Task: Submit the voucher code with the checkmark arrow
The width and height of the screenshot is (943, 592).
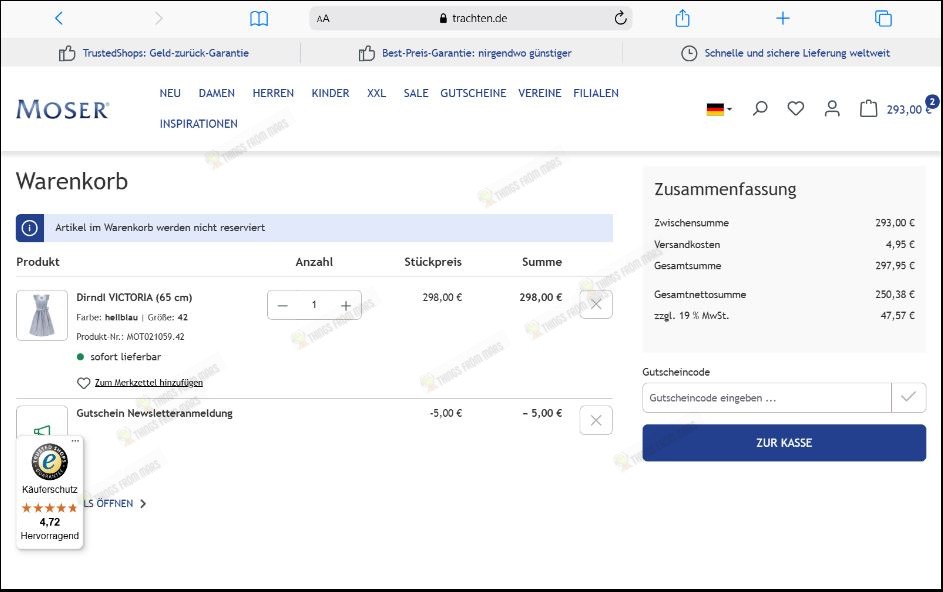Action: coord(908,397)
